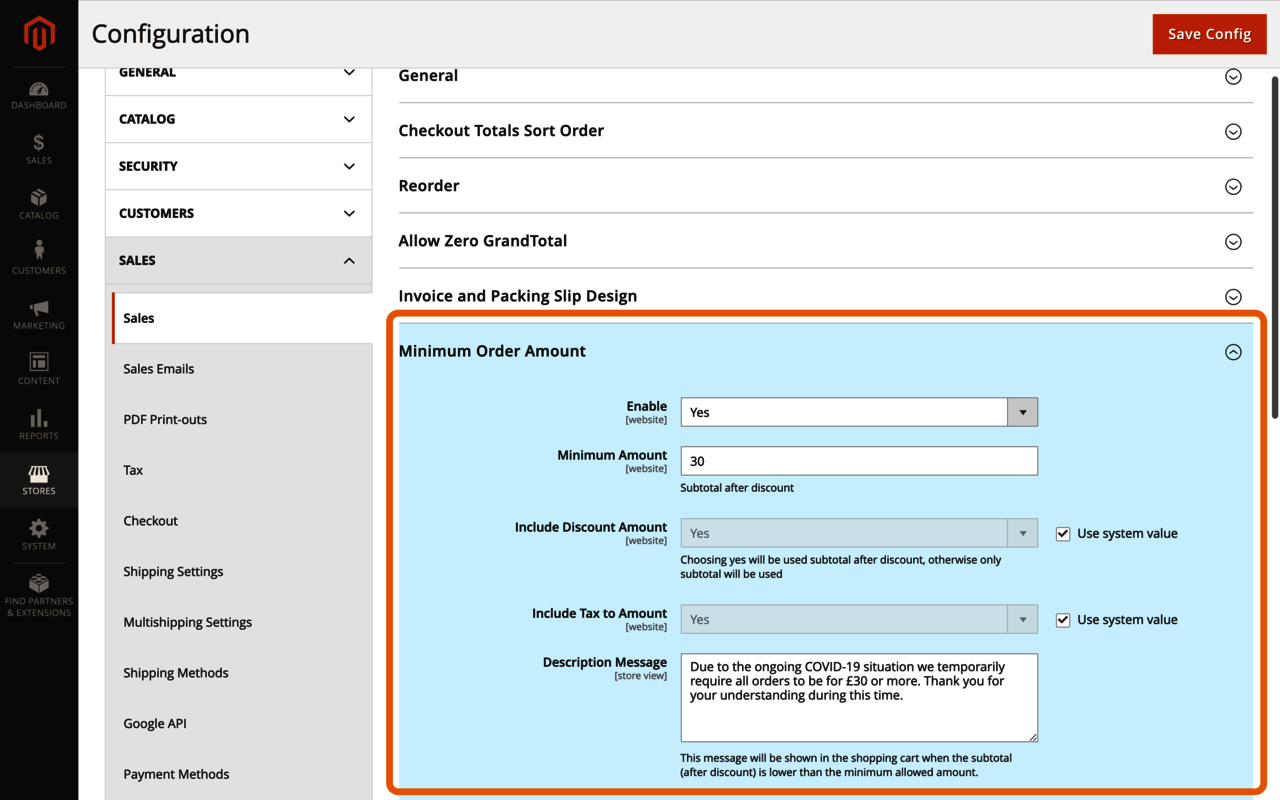Click the Magento logo icon
Screen dimensions: 1280x800
[x=39, y=34]
